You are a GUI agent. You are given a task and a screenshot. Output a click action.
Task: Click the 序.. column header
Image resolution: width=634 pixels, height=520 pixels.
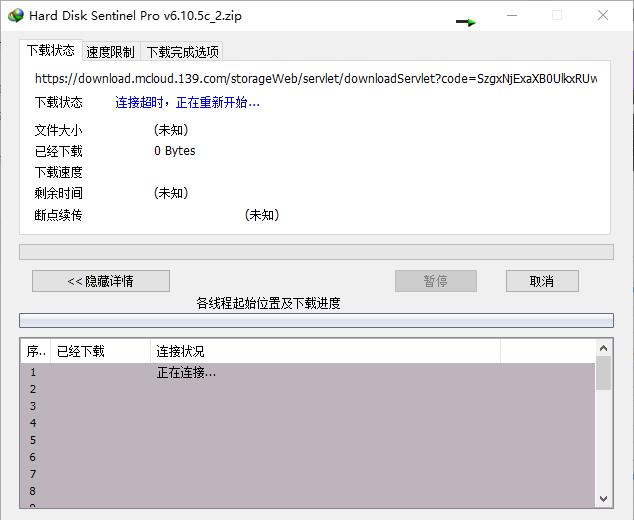(x=36, y=351)
